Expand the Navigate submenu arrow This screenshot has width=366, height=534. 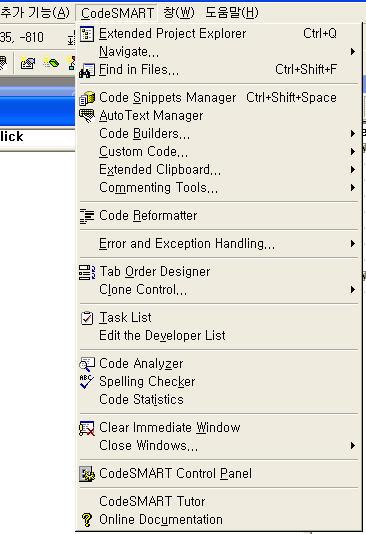pos(353,52)
